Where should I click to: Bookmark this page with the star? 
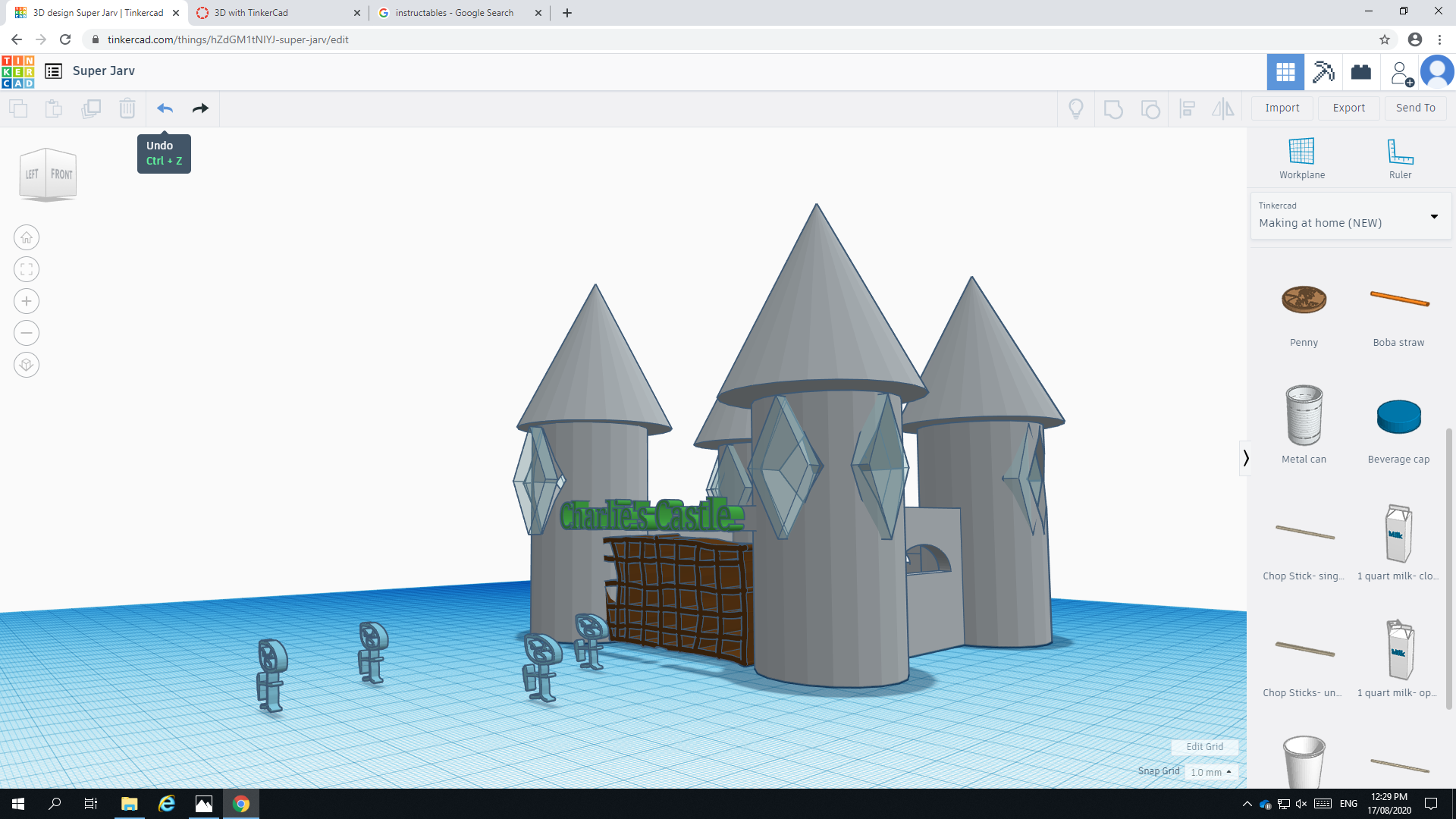click(1385, 39)
